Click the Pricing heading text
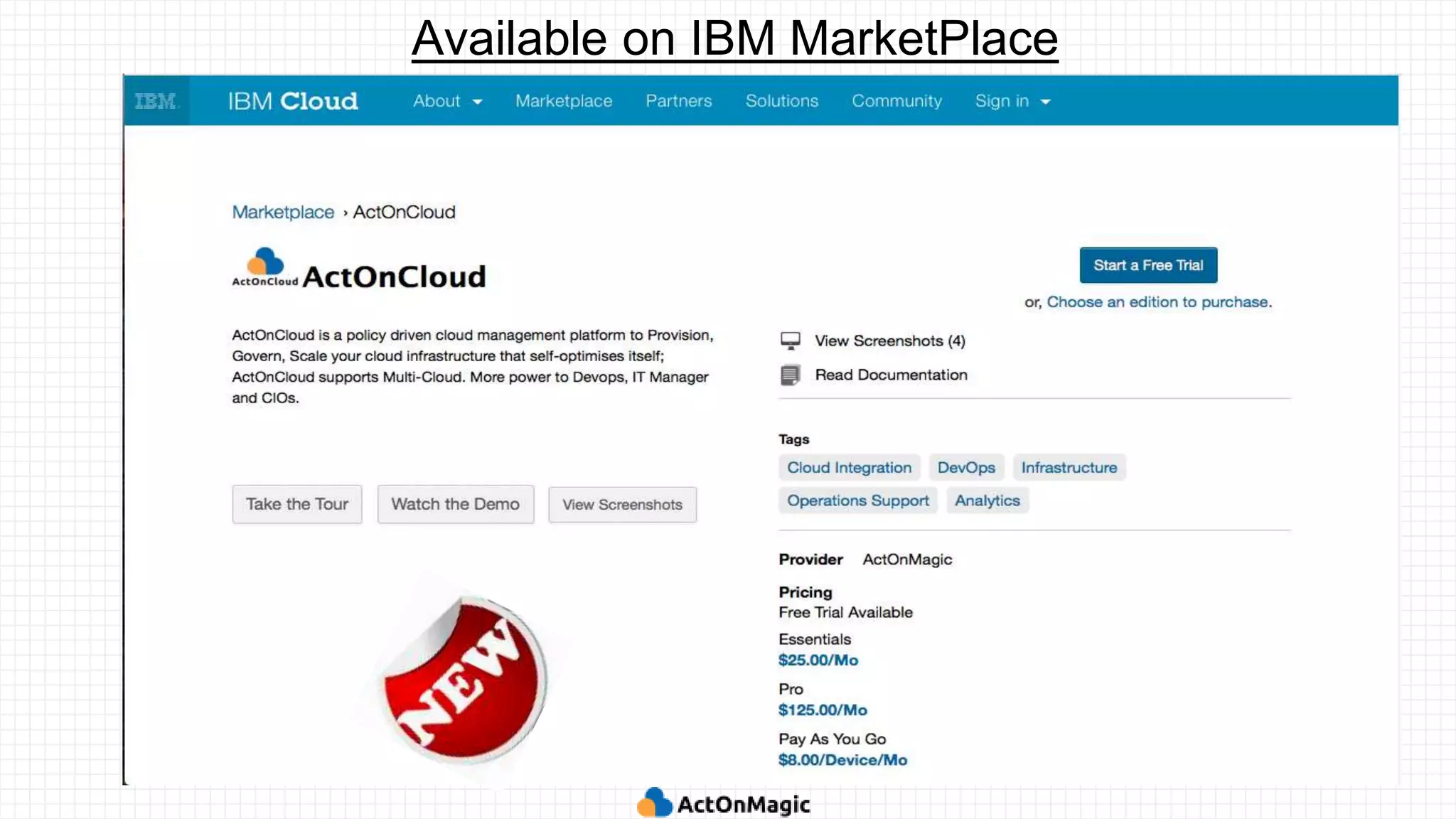 (x=805, y=592)
